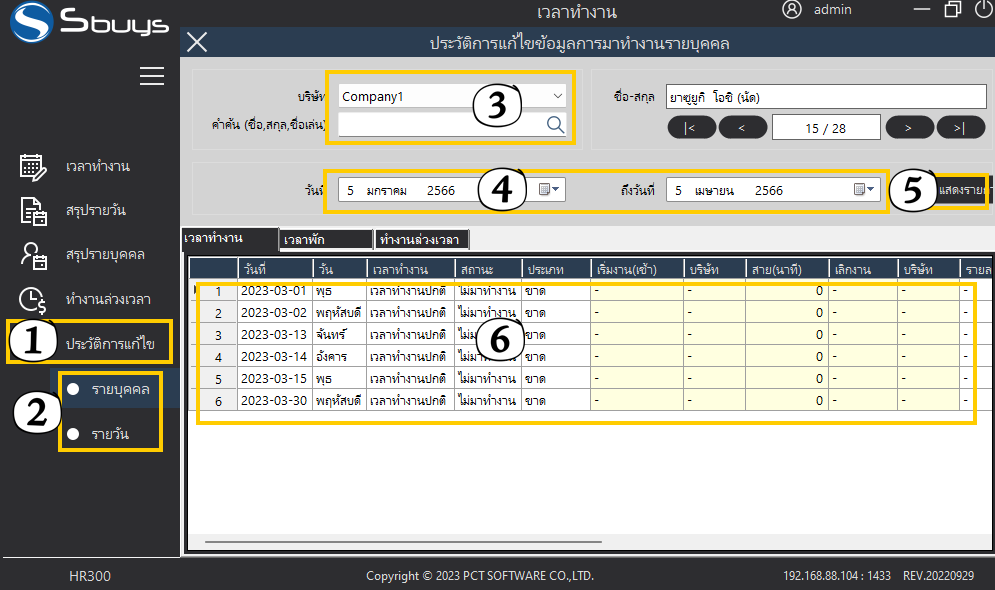The height and width of the screenshot is (590, 995).
Task: Open the start date calendar picker
Action: pyautogui.click(x=551, y=190)
